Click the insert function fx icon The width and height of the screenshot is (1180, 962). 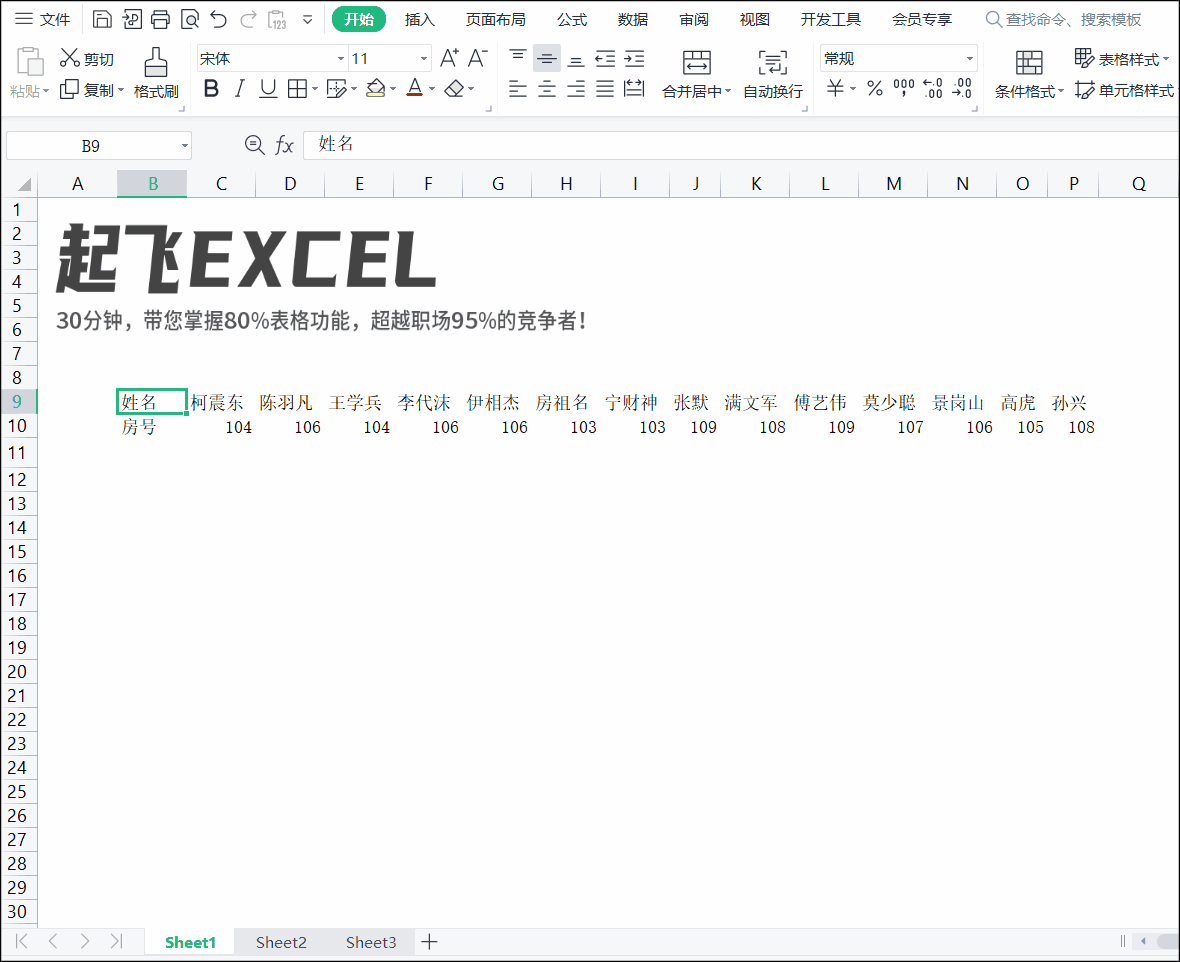click(x=284, y=145)
